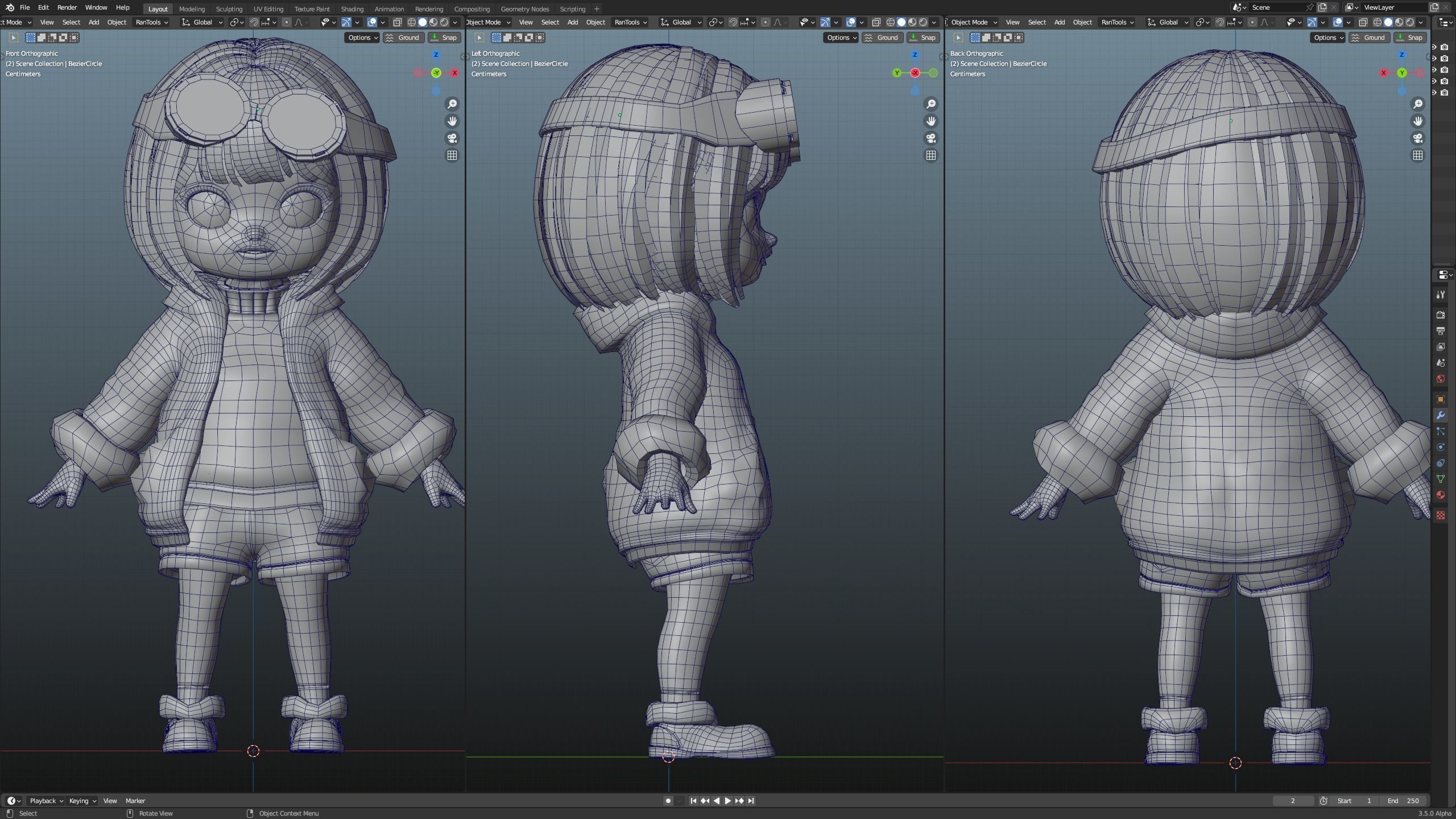The height and width of the screenshot is (819, 1456).
Task: Click Ground button in Back viewport
Action: click(x=1368, y=38)
